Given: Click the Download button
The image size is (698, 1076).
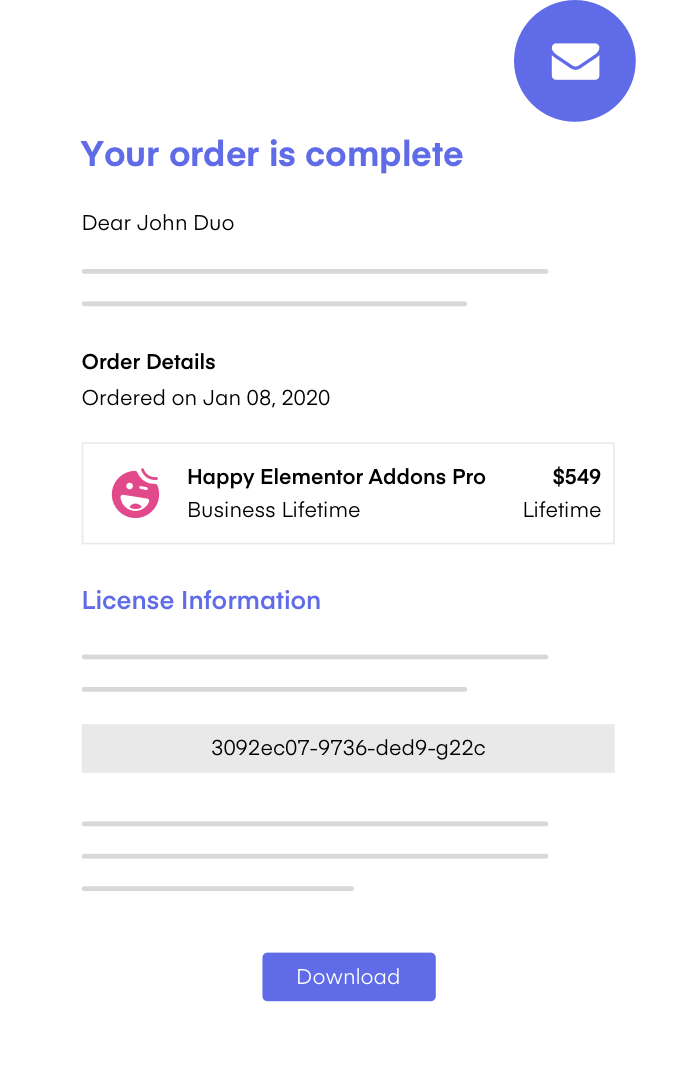Looking at the screenshot, I should point(349,976).
